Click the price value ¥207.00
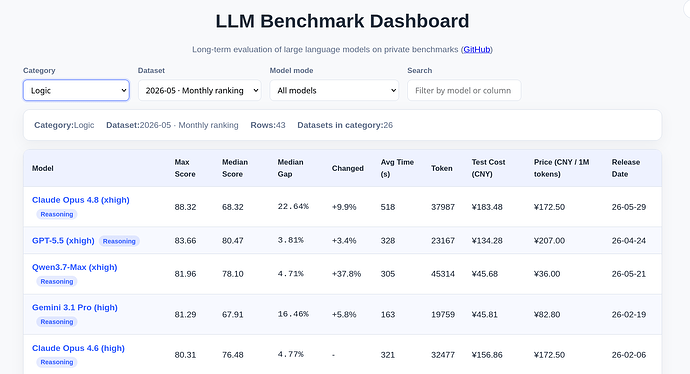The image size is (690, 374). [549, 241]
